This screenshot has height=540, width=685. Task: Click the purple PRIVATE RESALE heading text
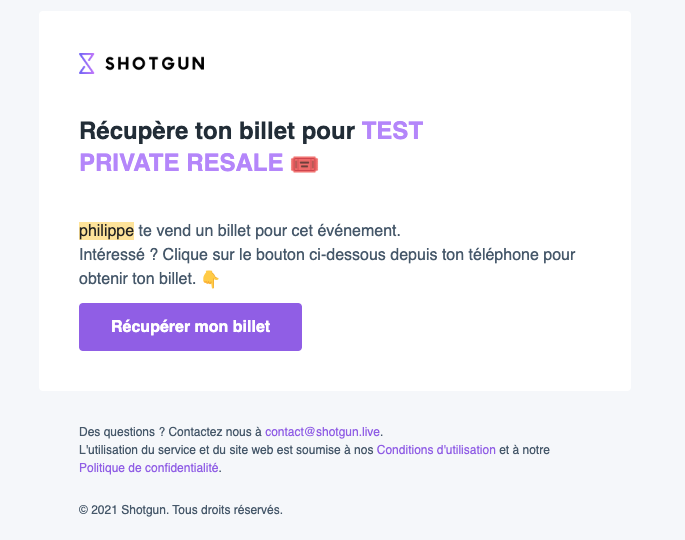181,163
